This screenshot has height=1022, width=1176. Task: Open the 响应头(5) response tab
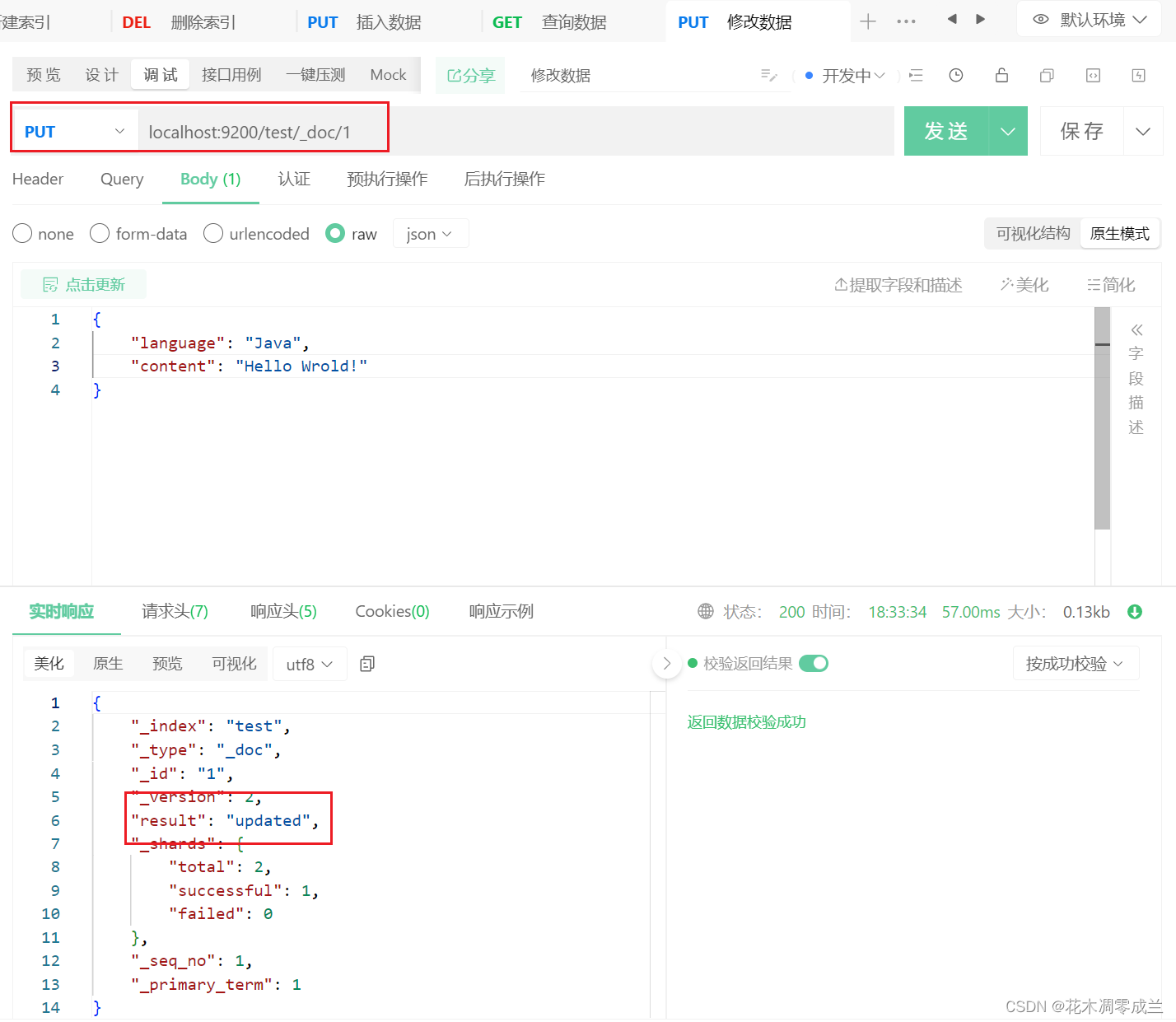(x=283, y=612)
